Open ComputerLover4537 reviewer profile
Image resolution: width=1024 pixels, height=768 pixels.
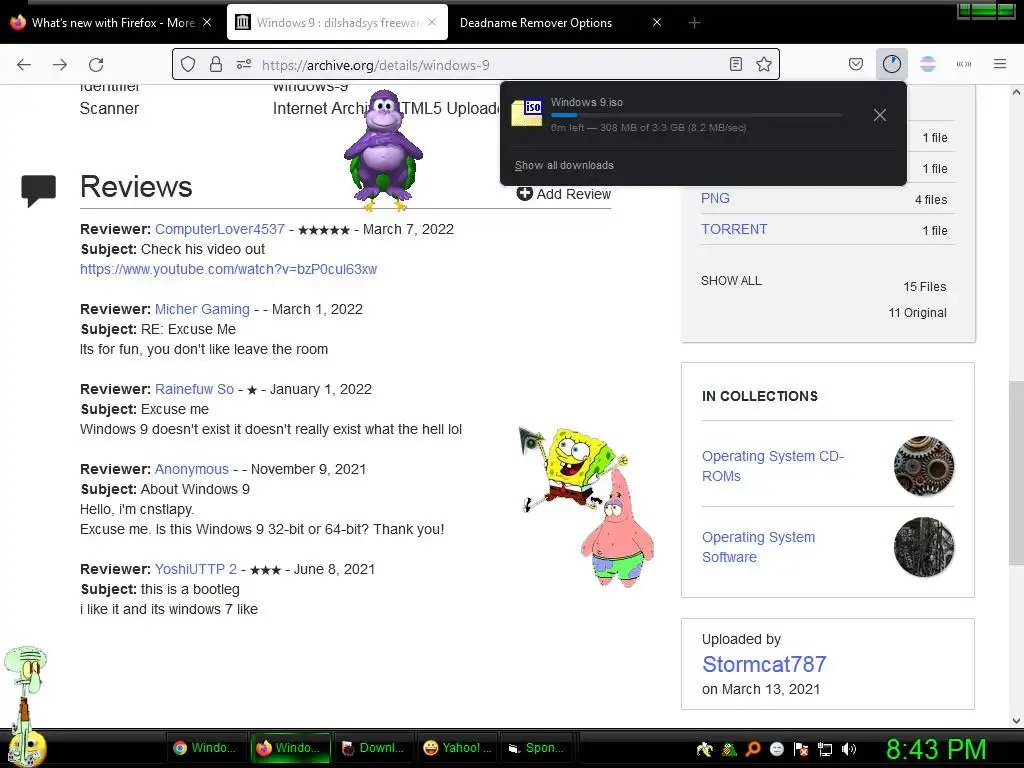[x=219, y=229]
